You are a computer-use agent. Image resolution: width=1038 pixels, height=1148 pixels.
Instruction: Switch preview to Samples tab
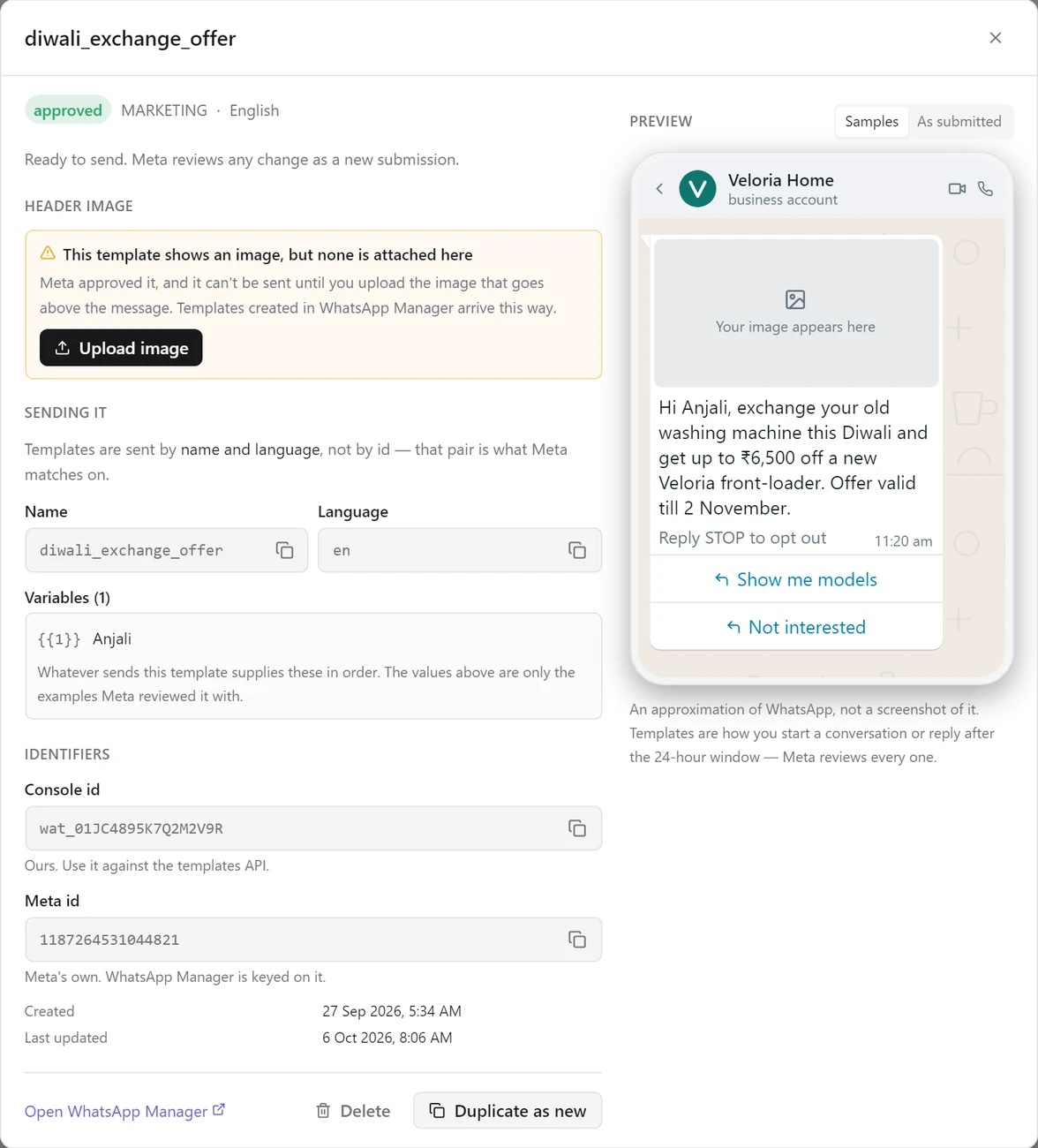point(871,121)
